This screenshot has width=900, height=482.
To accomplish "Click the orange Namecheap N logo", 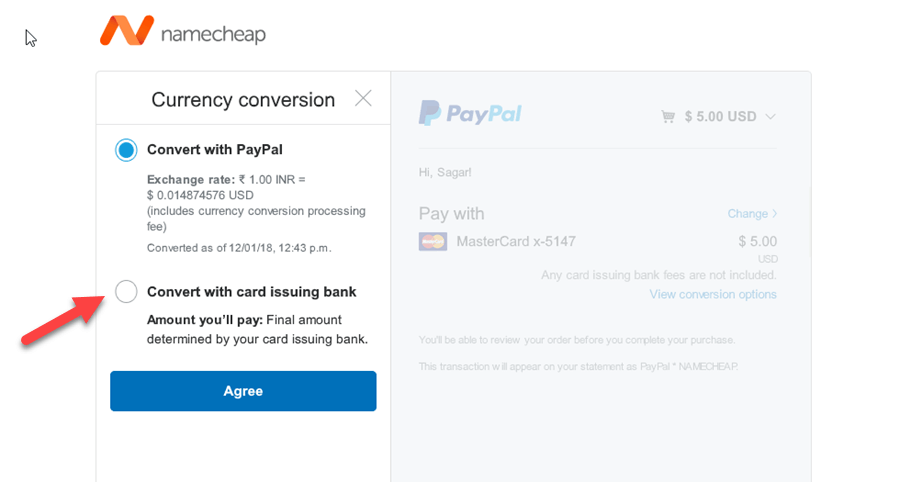I will tap(127, 31).
